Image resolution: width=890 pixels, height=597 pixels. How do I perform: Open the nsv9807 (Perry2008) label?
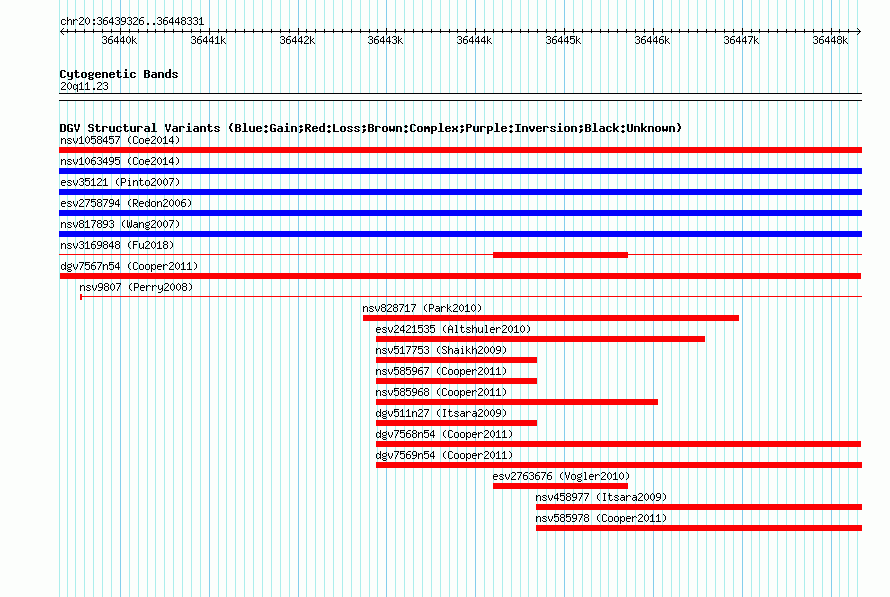[136, 287]
